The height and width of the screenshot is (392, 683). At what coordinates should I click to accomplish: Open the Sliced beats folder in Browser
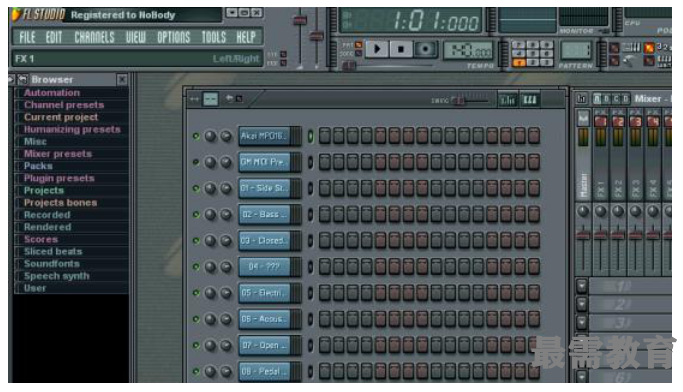pyautogui.click(x=53, y=251)
